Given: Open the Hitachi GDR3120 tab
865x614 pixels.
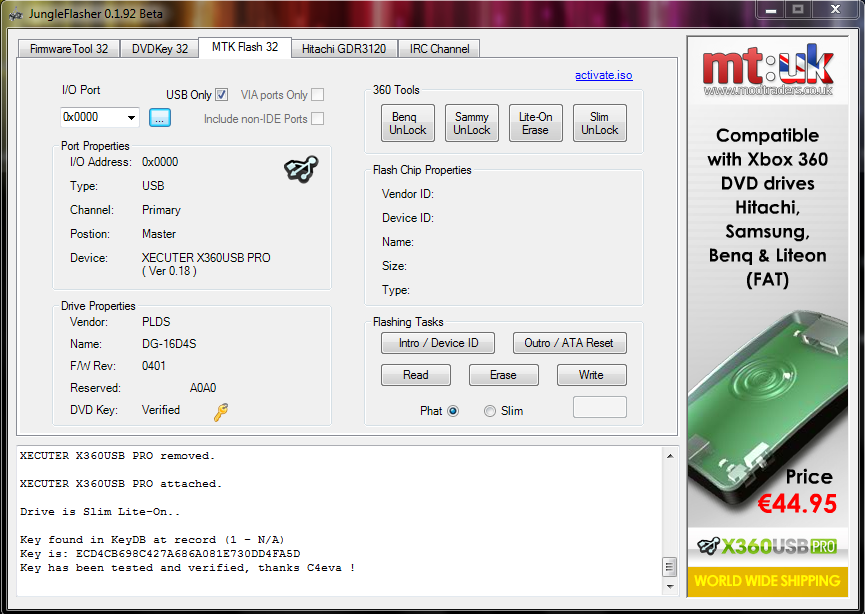Looking at the screenshot, I should [344, 49].
